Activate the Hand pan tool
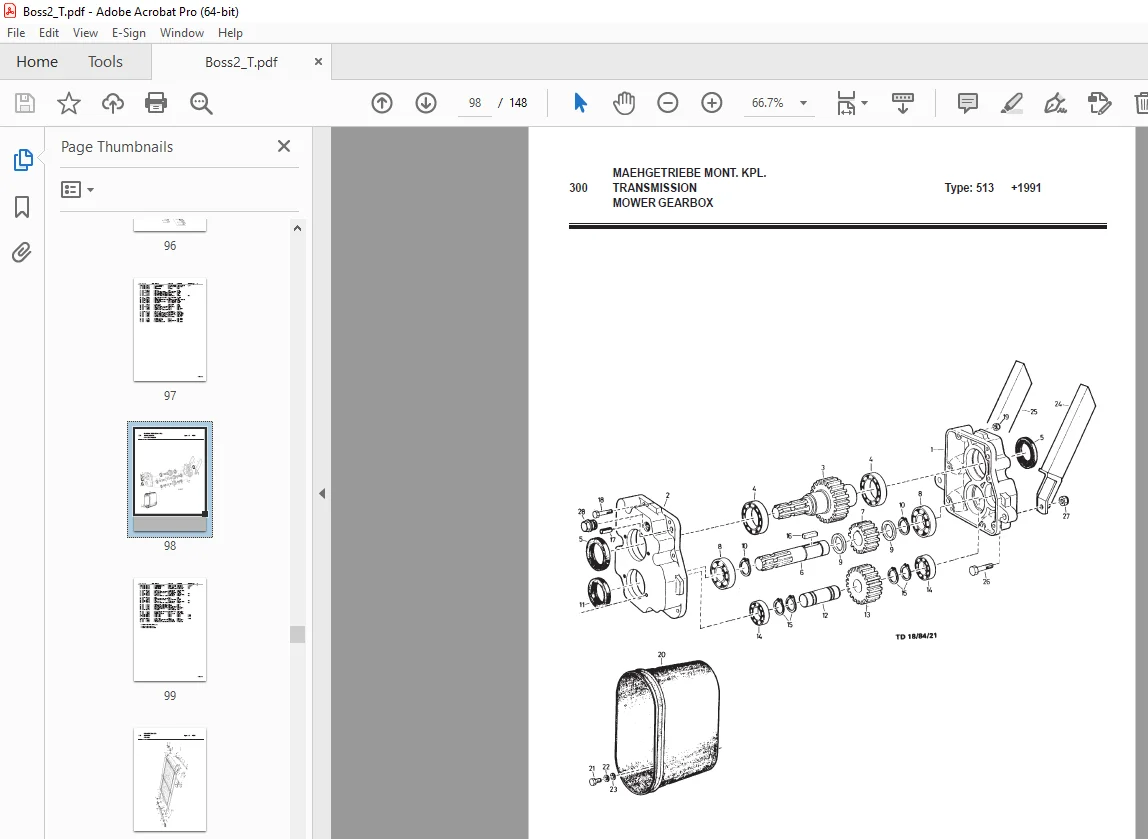This screenshot has width=1148, height=839. pos(624,103)
